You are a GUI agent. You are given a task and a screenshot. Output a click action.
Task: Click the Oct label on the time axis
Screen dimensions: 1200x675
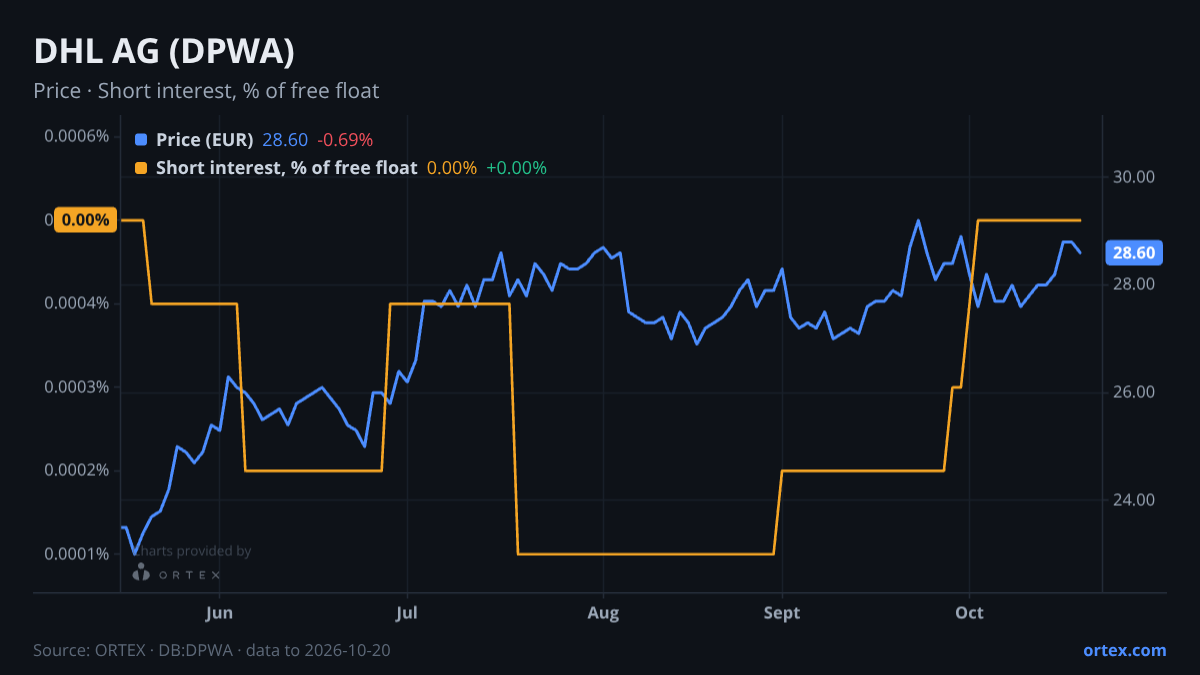point(969,613)
